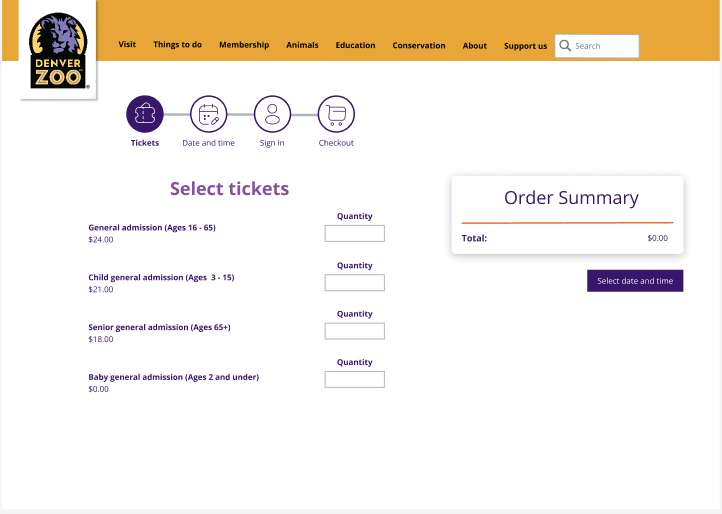This screenshot has width=722, height=514.
Task: Click the search magnifier icon
Action: [x=565, y=46]
